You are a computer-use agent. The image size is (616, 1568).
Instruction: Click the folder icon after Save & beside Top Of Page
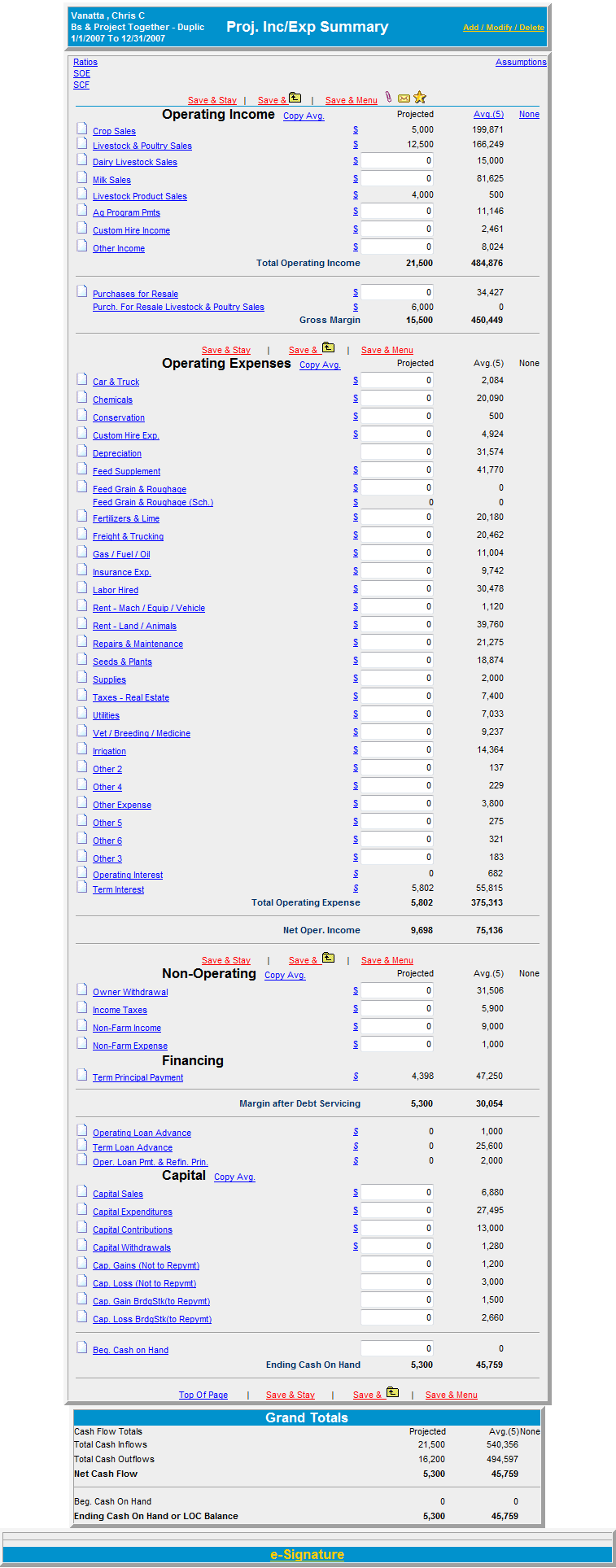coord(392,1392)
